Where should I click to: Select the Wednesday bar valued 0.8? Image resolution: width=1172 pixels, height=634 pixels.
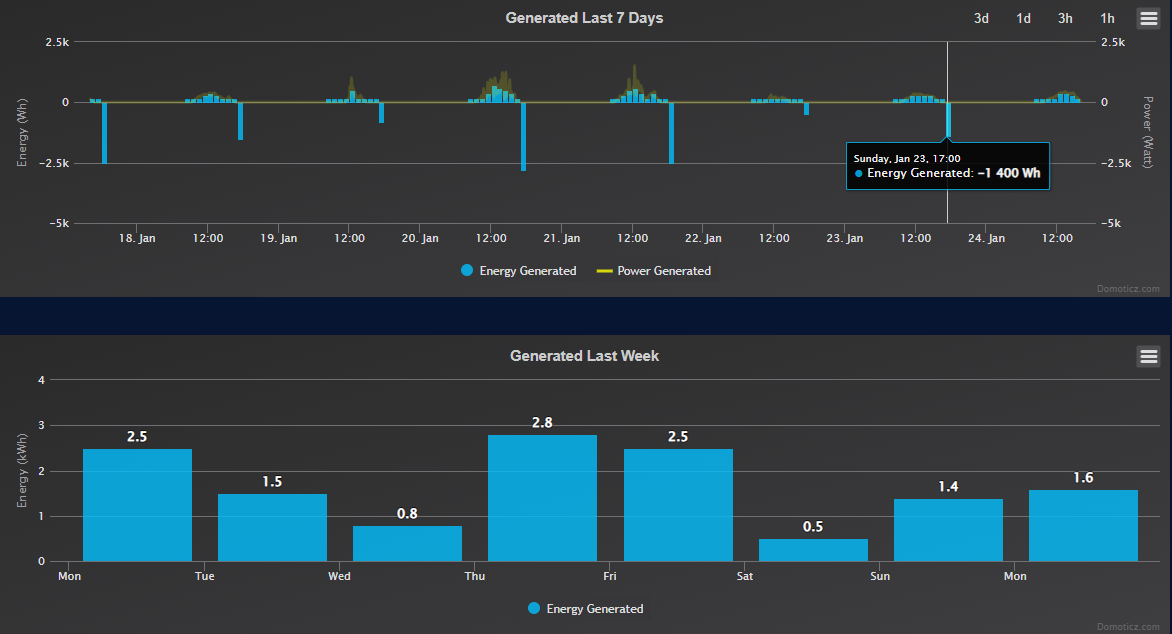(407, 544)
